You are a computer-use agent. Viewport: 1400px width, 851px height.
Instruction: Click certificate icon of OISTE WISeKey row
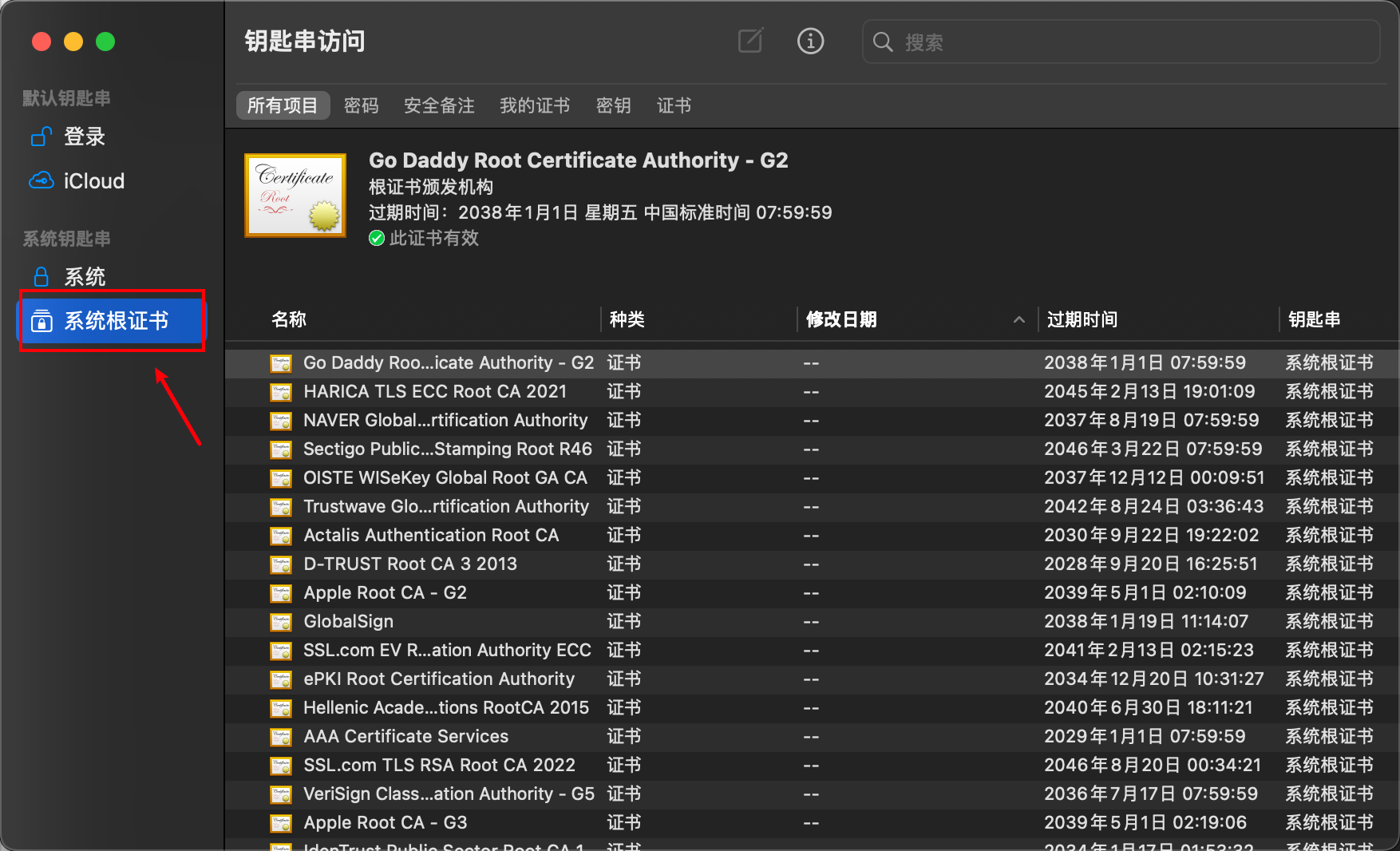pos(281,478)
